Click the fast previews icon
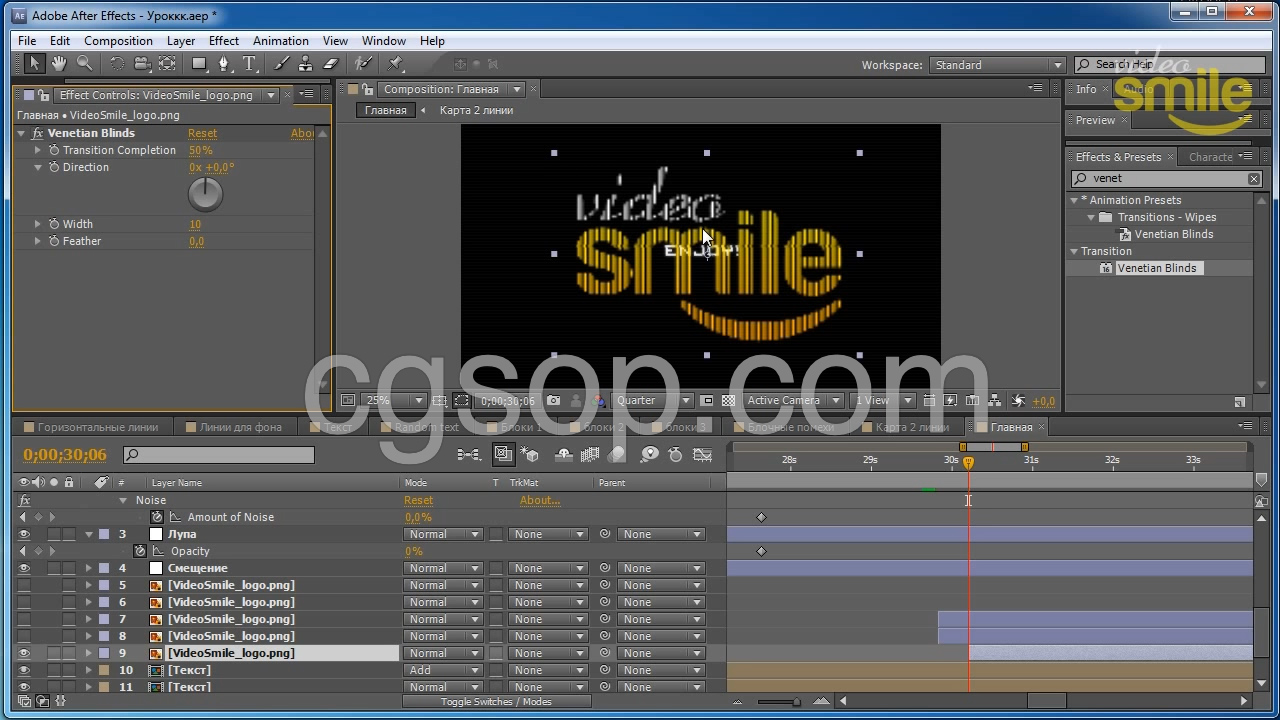This screenshot has width=1280, height=720. click(x=951, y=401)
